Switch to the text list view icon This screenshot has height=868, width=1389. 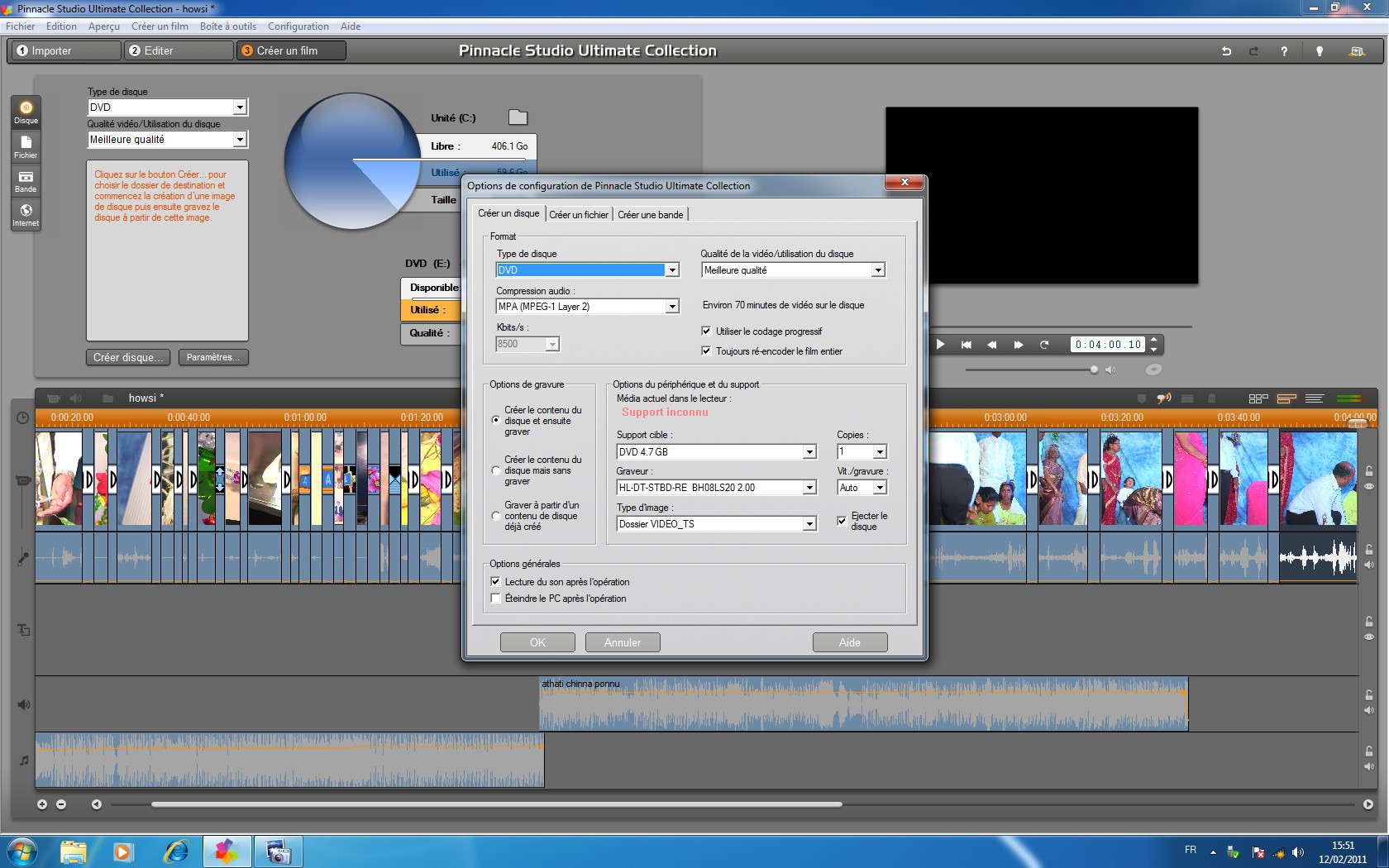coord(1315,398)
